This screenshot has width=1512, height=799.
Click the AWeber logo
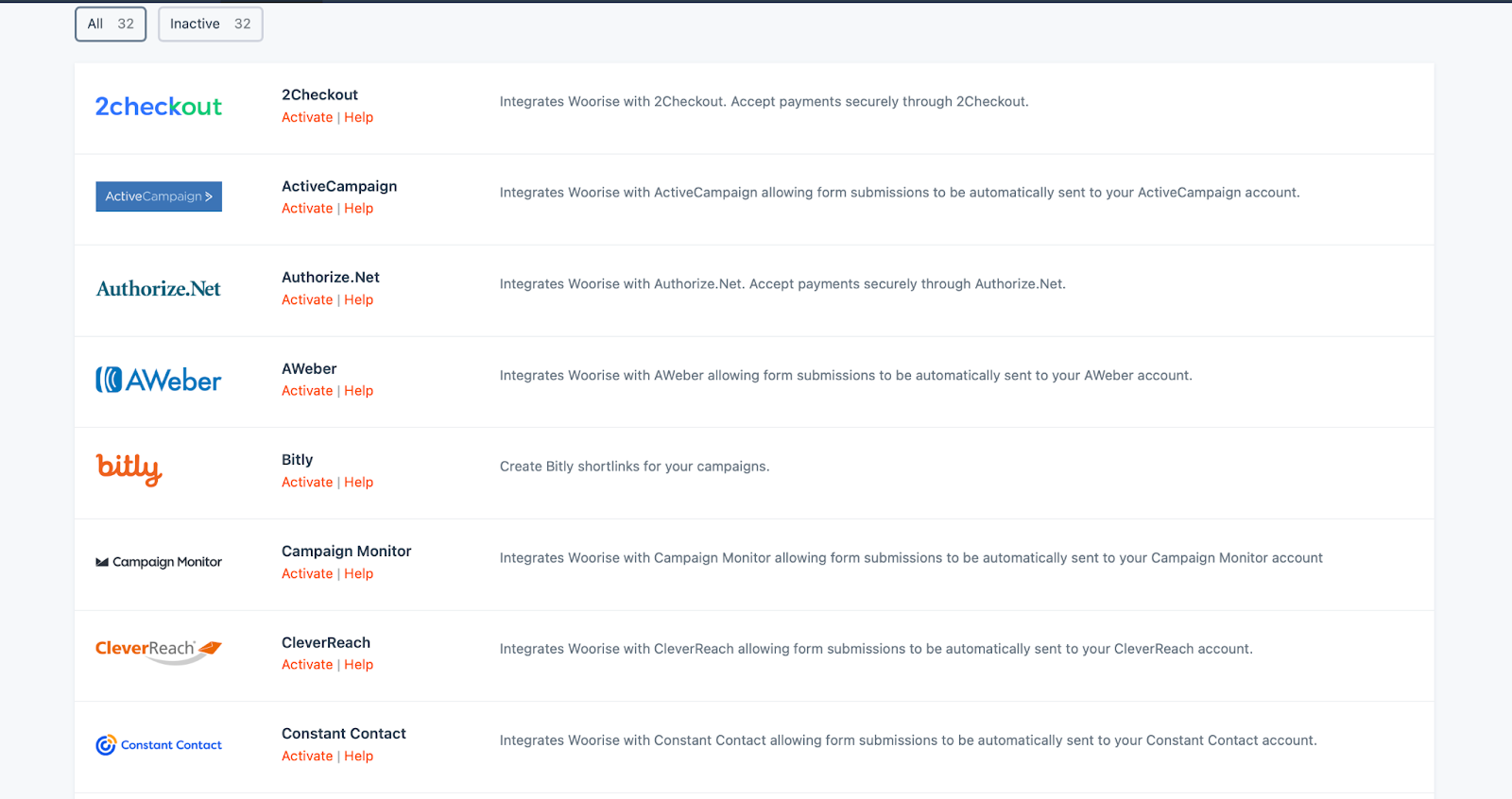pyautogui.click(x=159, y=380)
